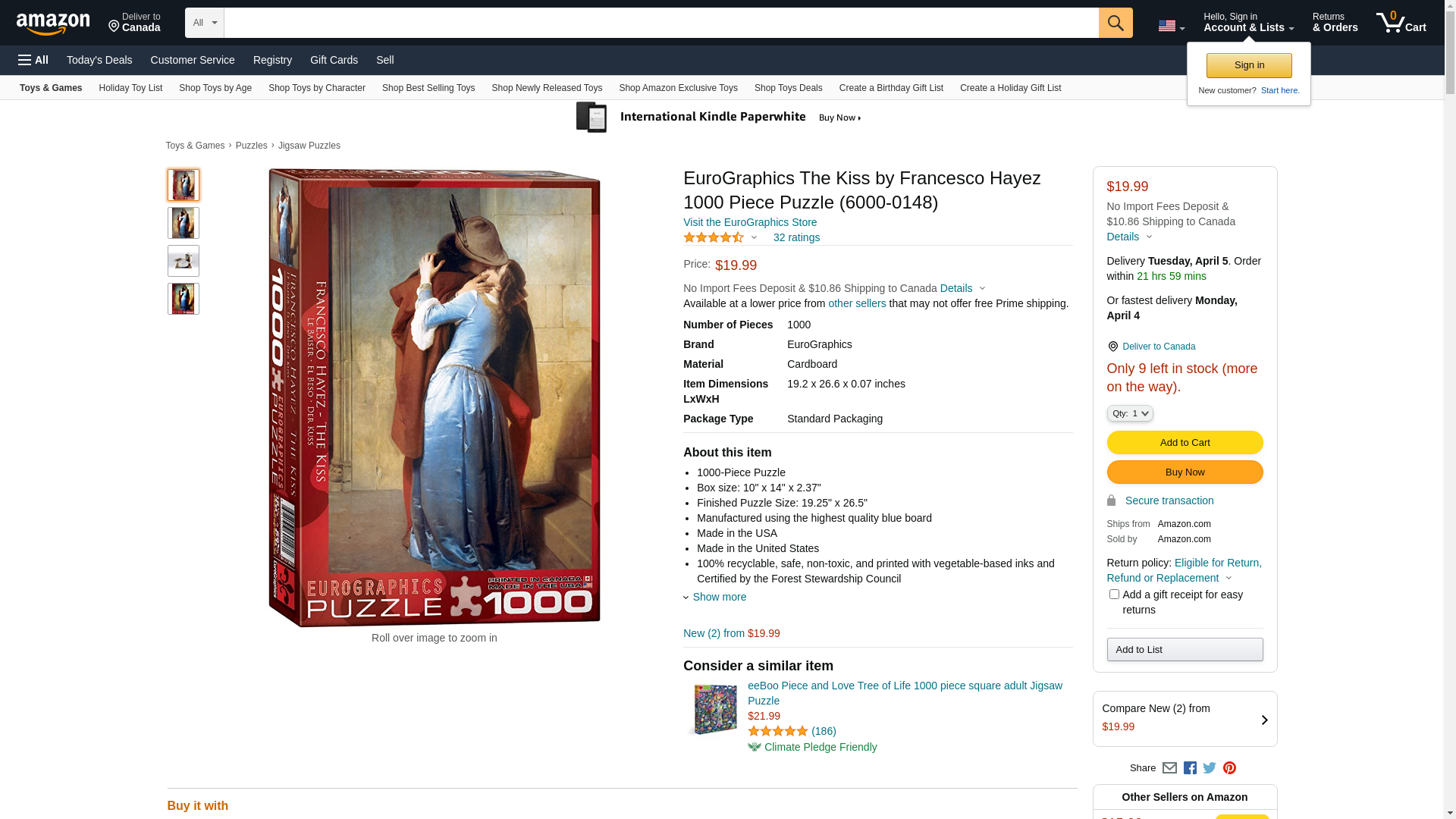Expand Show more item details
Viewport: 1456px width, 819px height.
click(x=718, y=597)
